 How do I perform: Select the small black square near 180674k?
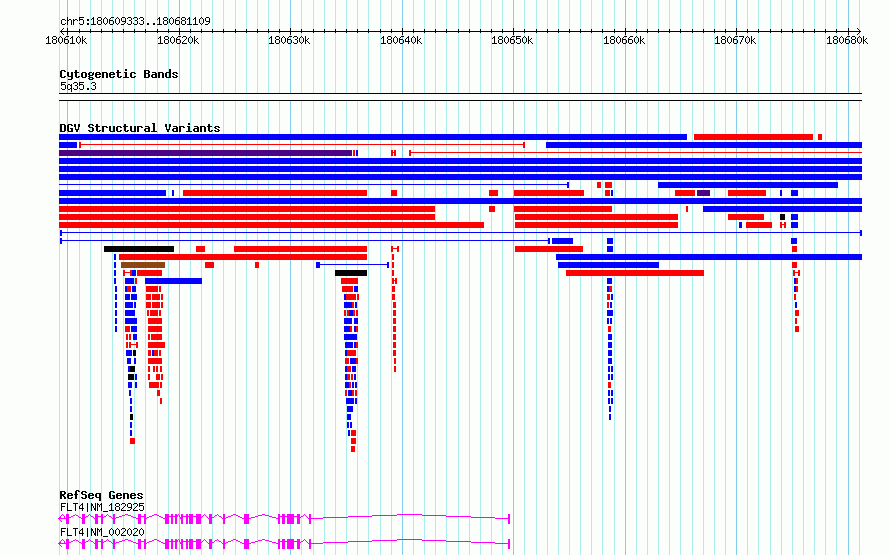(782, 217)
